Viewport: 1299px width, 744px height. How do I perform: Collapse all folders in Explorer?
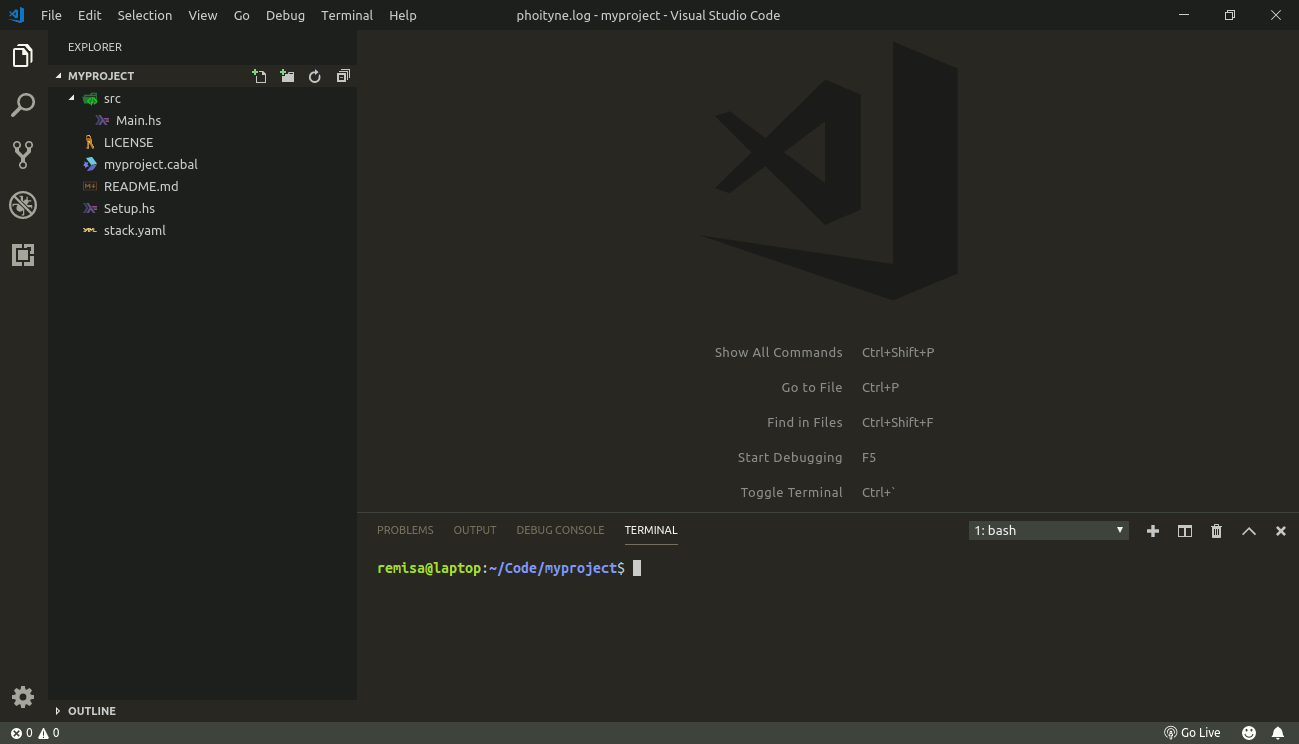tap(343, 75)
